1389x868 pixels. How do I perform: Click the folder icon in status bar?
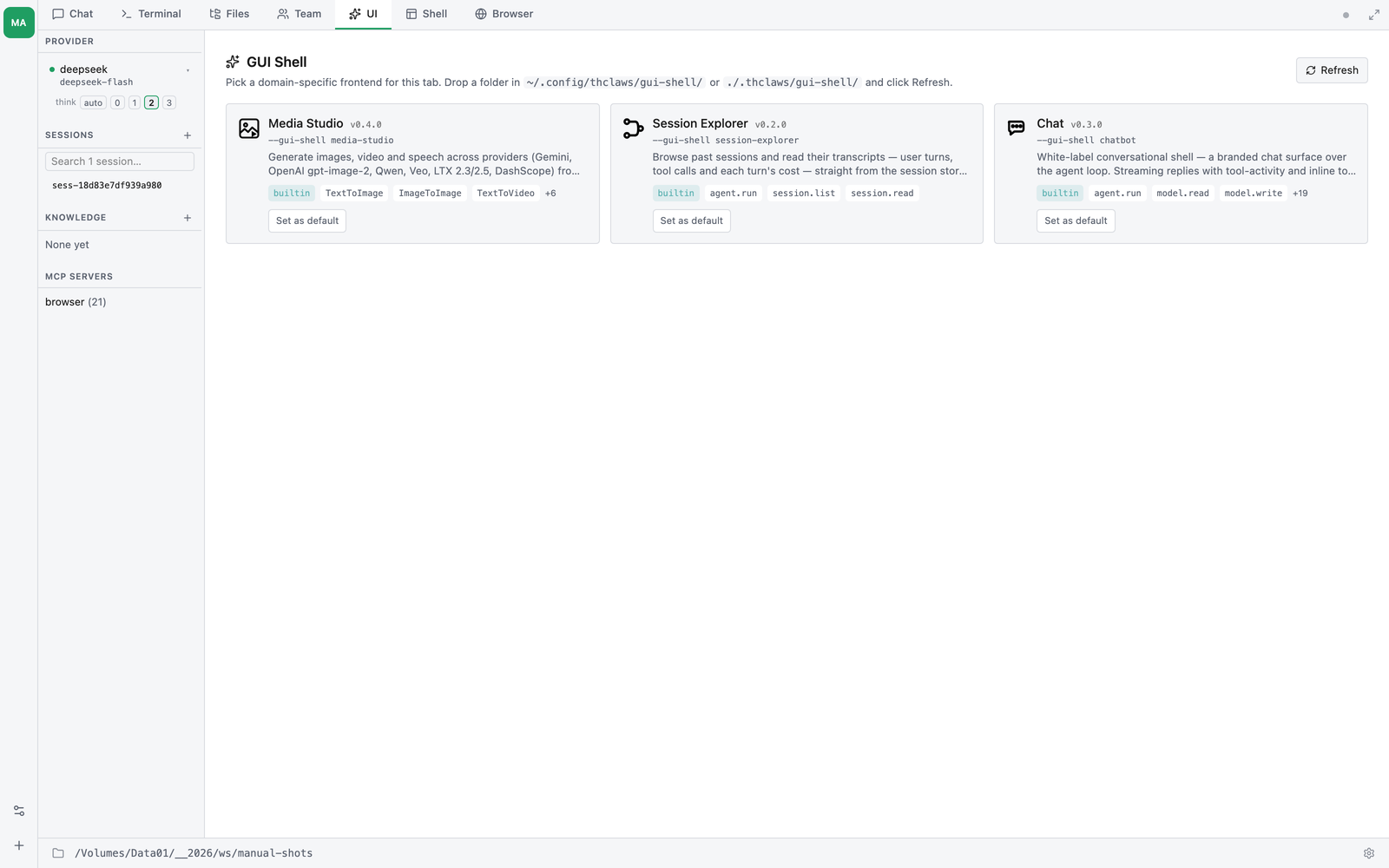58,853
